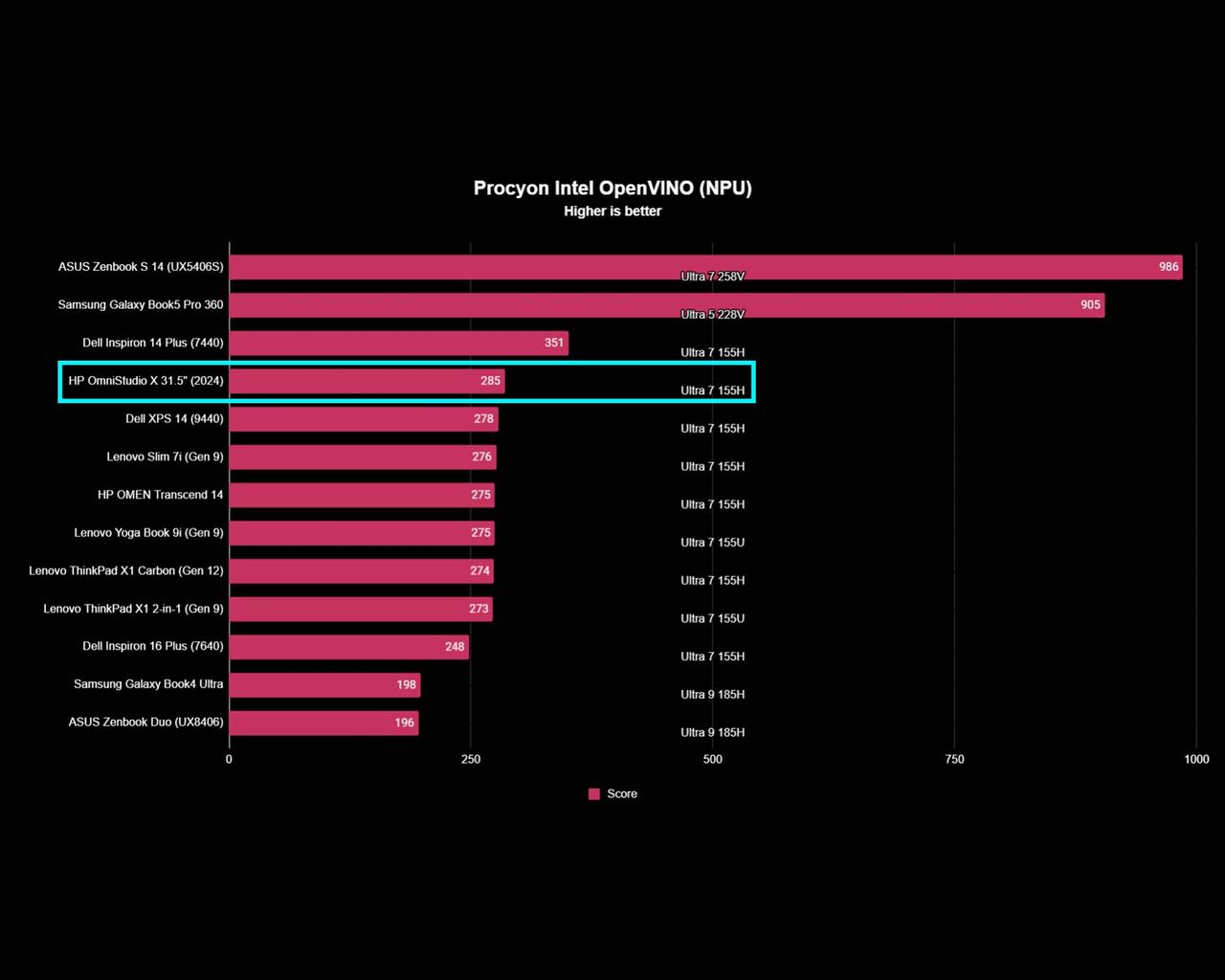
Task: Click Ultra 7 155U label in Yoga Book 9i row
Action: click(712, 543)
